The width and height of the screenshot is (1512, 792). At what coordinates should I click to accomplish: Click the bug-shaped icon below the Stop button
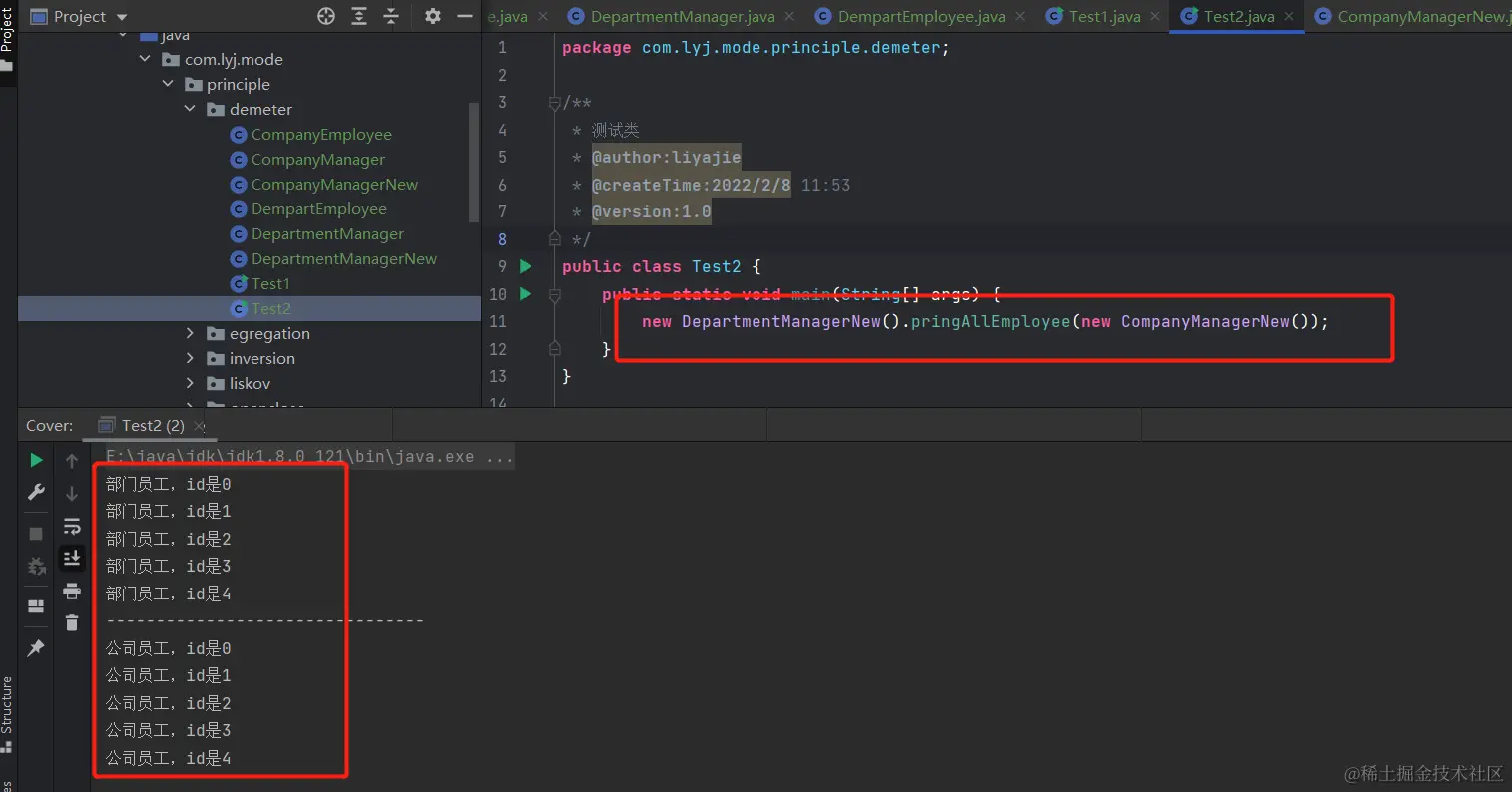pos(37,566)
